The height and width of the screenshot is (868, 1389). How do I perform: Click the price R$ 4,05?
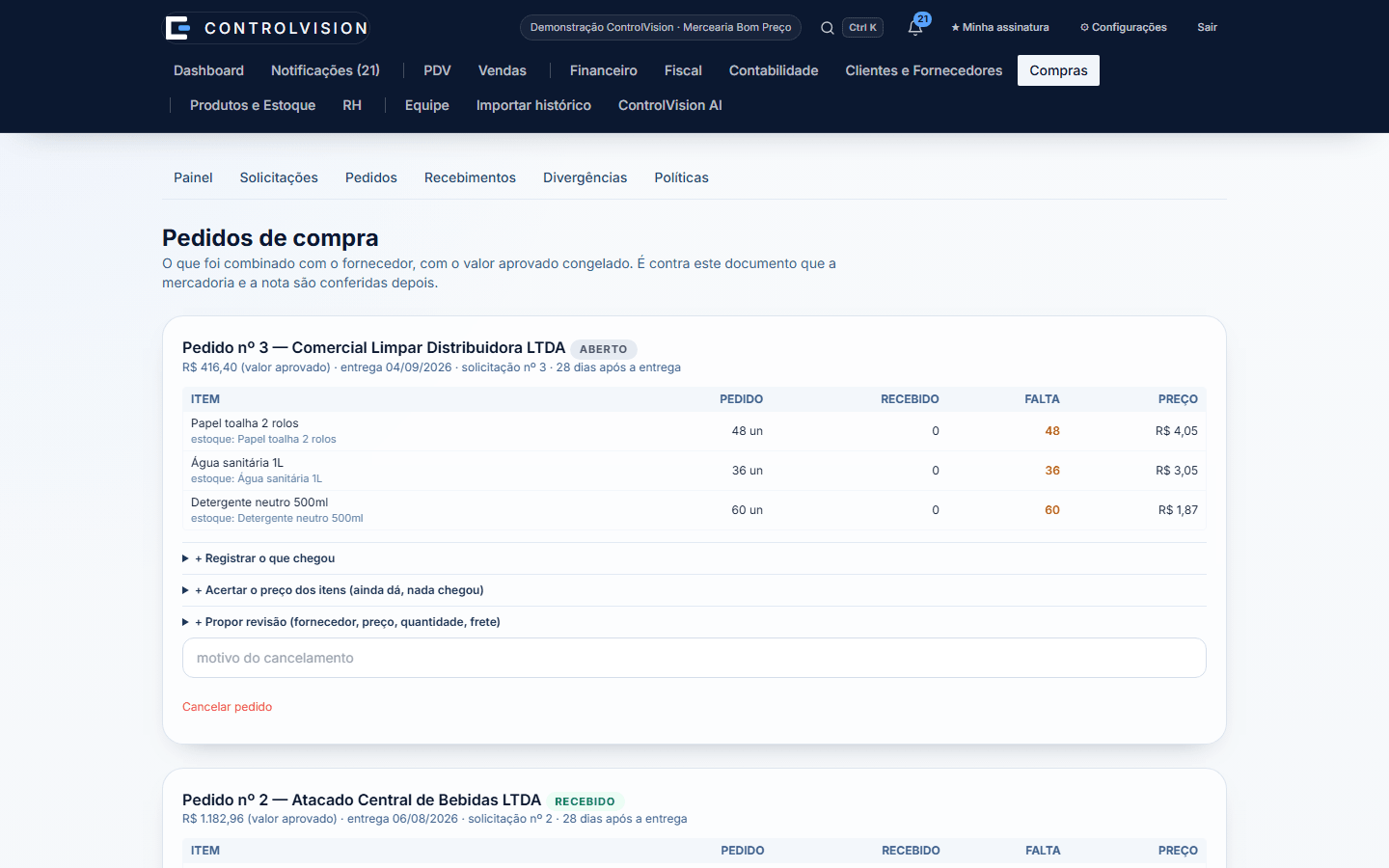(1177, 431)
